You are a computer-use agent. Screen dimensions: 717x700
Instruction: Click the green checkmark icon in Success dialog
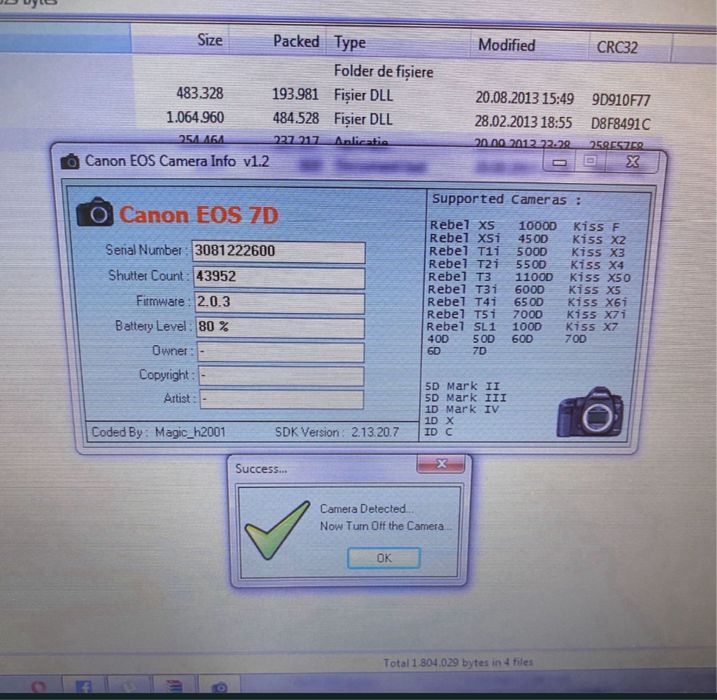(x=276, y=530)
